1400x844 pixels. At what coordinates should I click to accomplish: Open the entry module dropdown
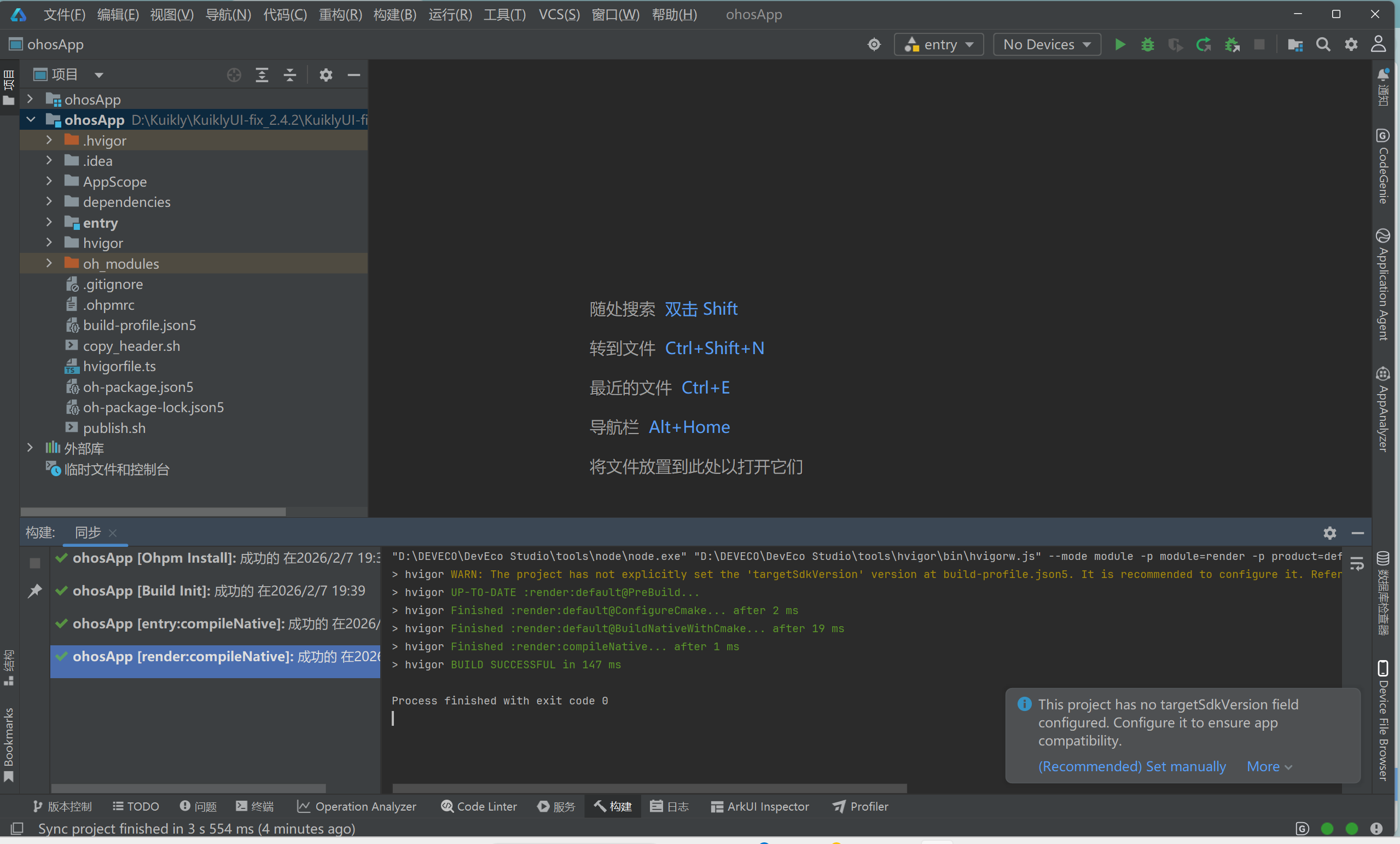tap(939, 44)
